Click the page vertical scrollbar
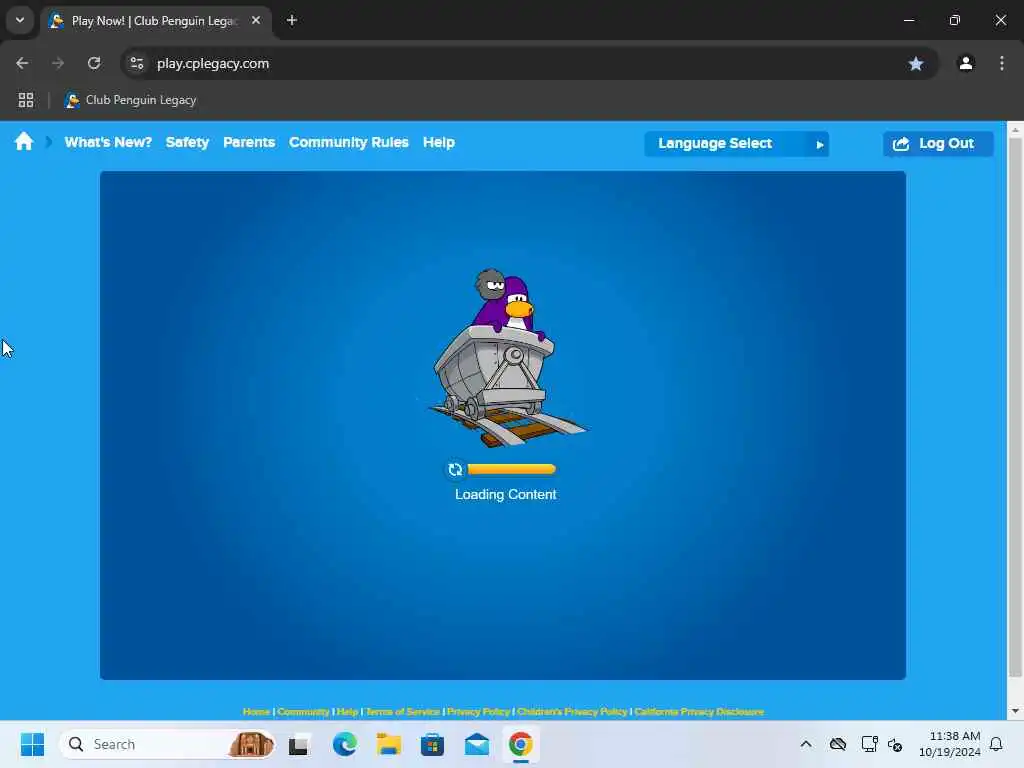1024x768 pixels. click(1015, 408)
